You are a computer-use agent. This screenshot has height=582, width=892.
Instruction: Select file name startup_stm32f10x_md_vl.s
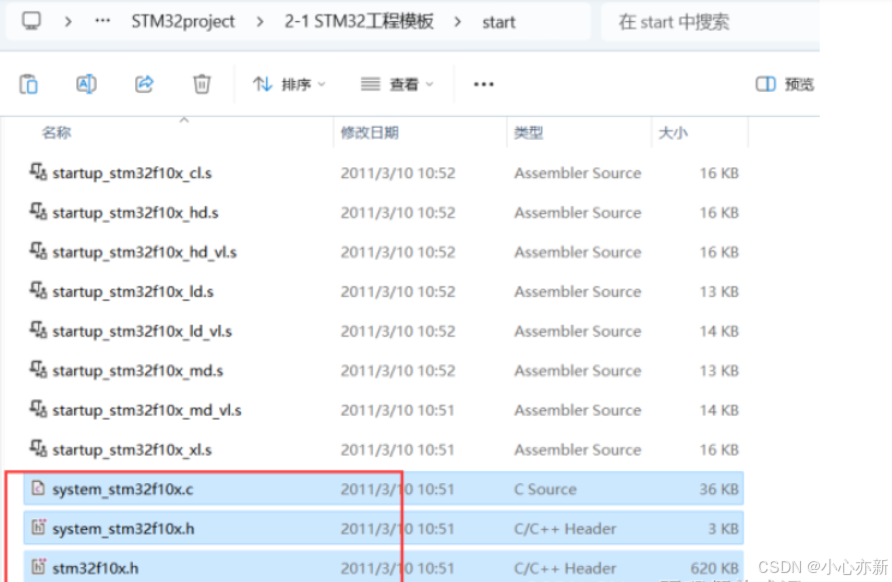[x=147, y=410]
